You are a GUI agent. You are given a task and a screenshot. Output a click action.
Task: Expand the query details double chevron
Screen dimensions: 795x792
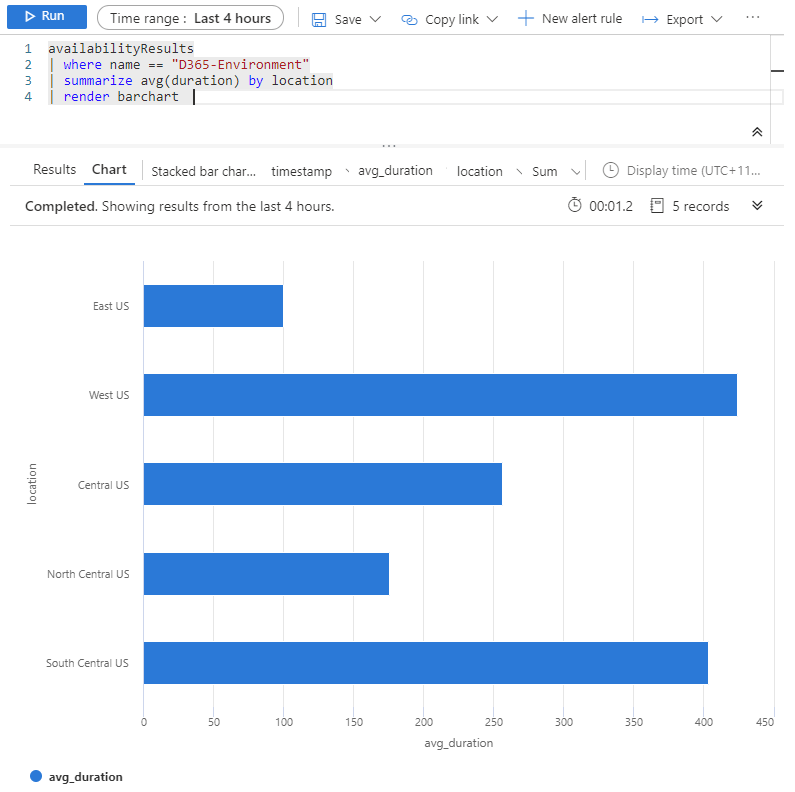click(x=757, y=206)
